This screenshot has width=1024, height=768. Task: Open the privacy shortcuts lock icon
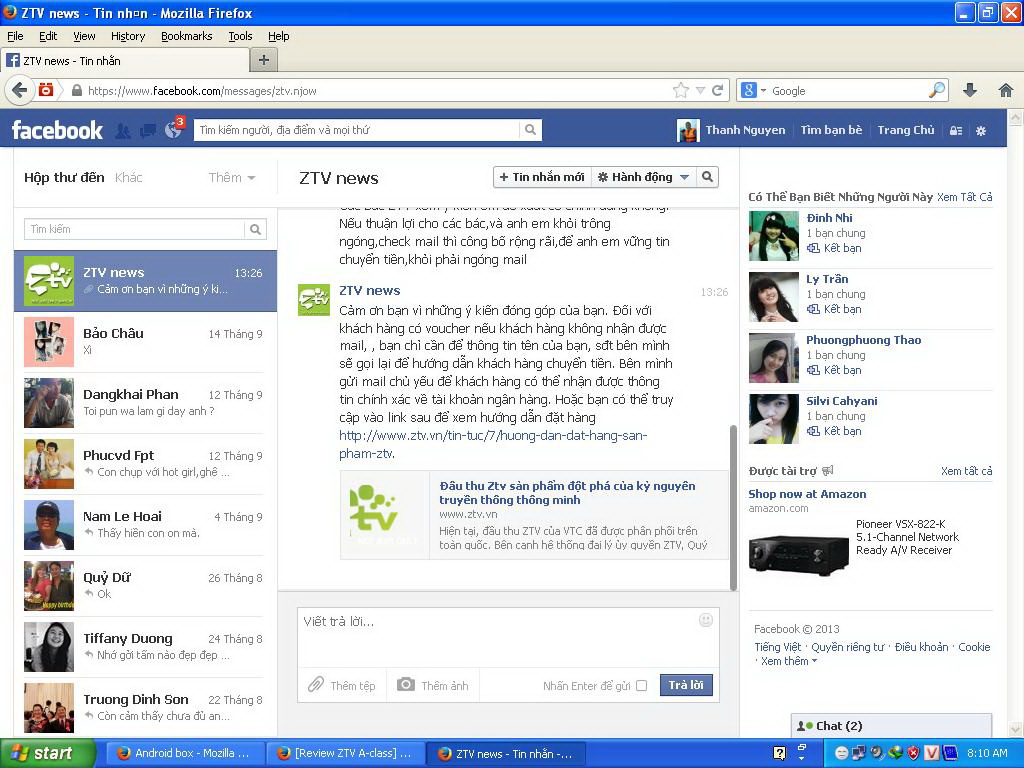[955, 131]
